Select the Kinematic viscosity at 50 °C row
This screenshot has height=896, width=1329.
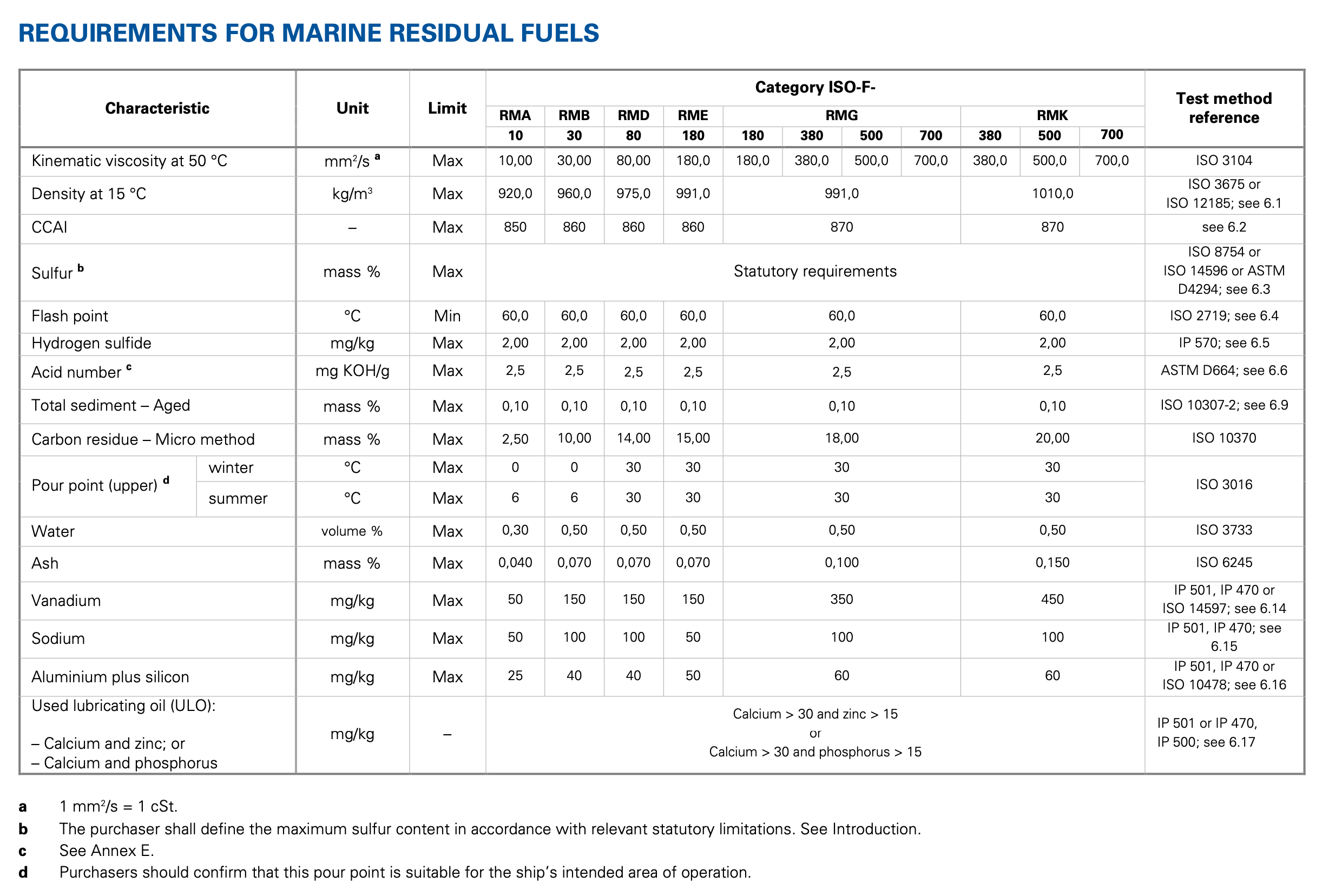[x=662, y=161]
